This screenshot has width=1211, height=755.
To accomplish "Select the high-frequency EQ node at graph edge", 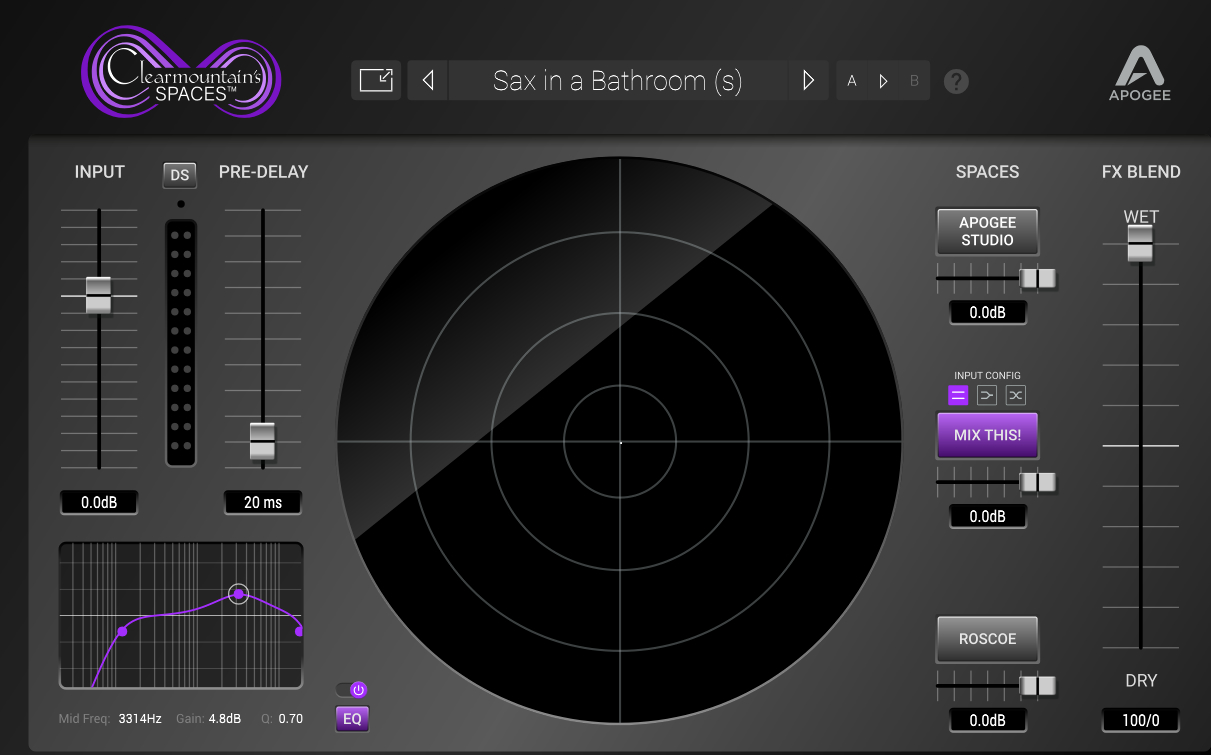I will pos(298,631).
